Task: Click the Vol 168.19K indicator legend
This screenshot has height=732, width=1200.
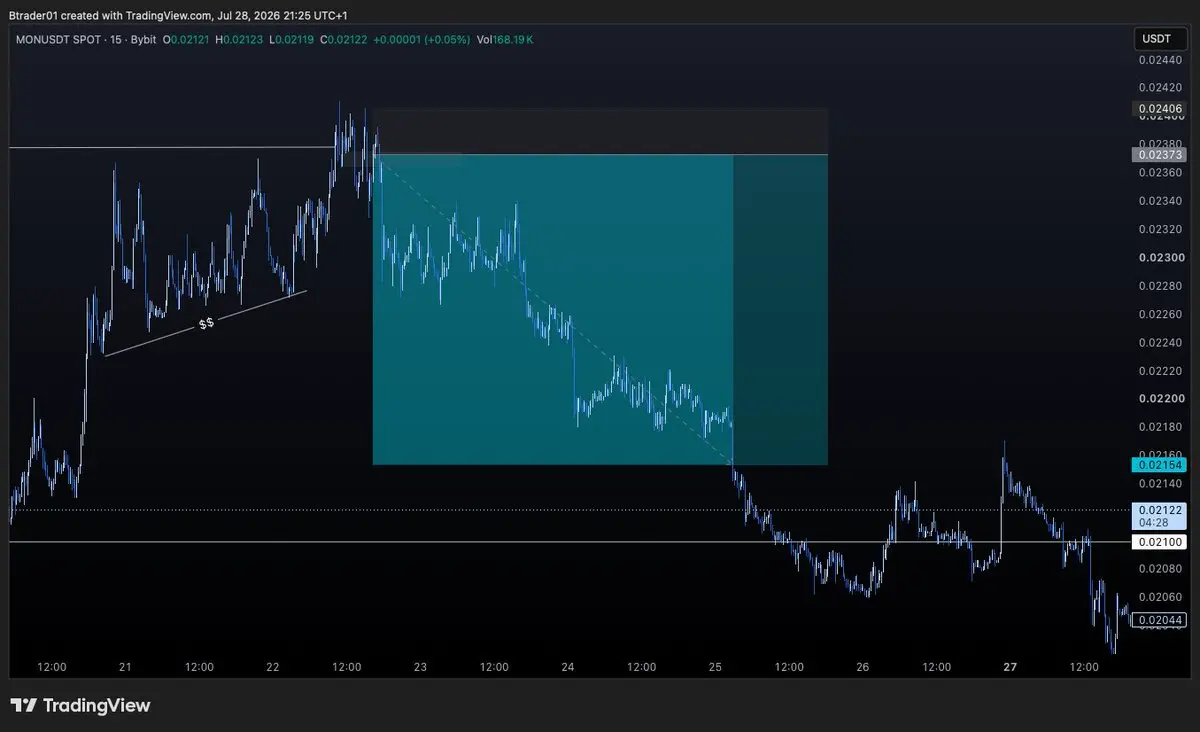Action: coord(507,39)
